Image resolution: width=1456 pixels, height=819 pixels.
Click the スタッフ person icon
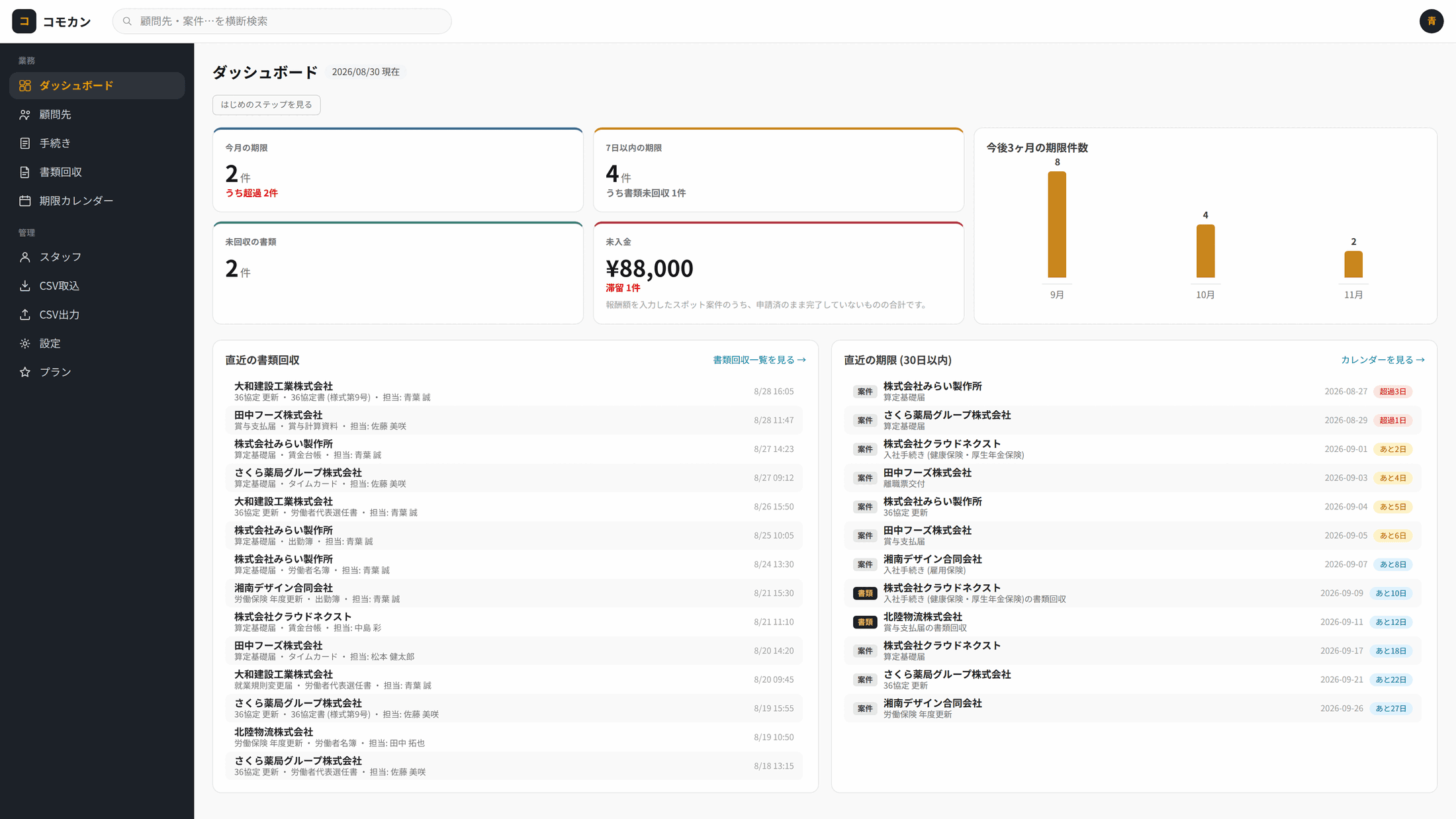click(x=25, y=257)
